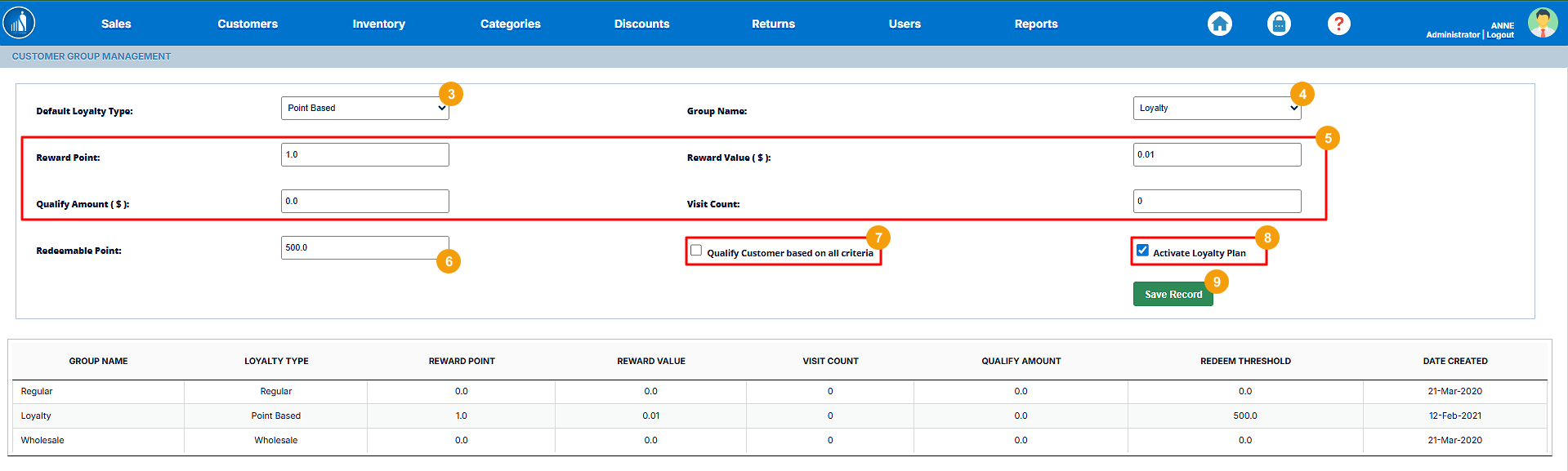
Task: Click the Visit Count input field
Action: (1216, 202)
